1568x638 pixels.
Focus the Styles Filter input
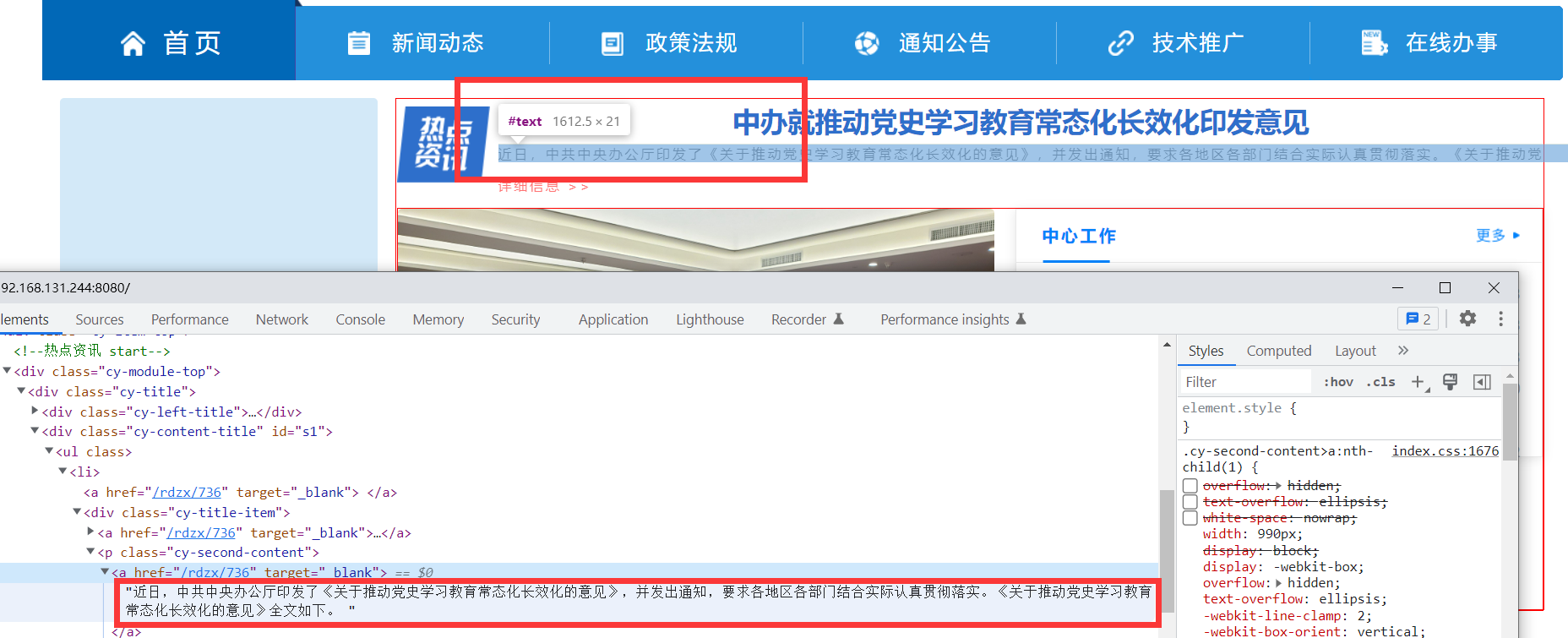tap(1246, 382)
